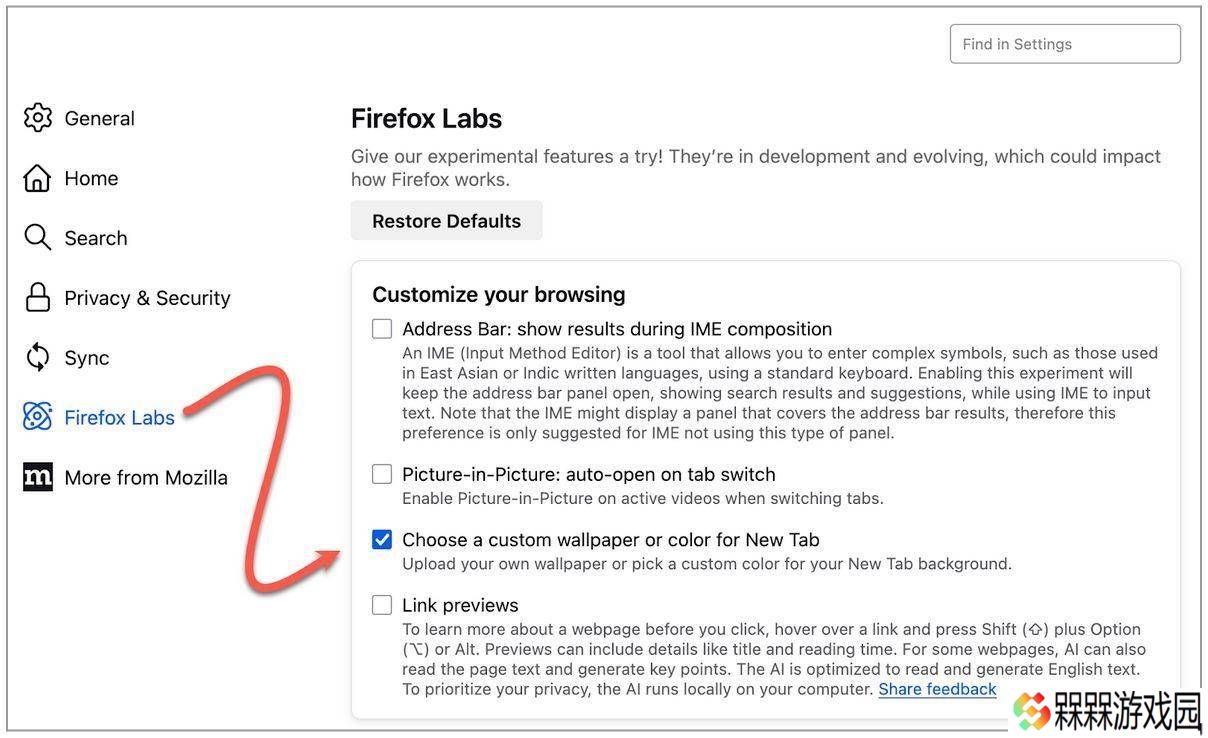1208x738 pixels.
Task: Click the Find in Settings field
Action: pos(1065,44)
